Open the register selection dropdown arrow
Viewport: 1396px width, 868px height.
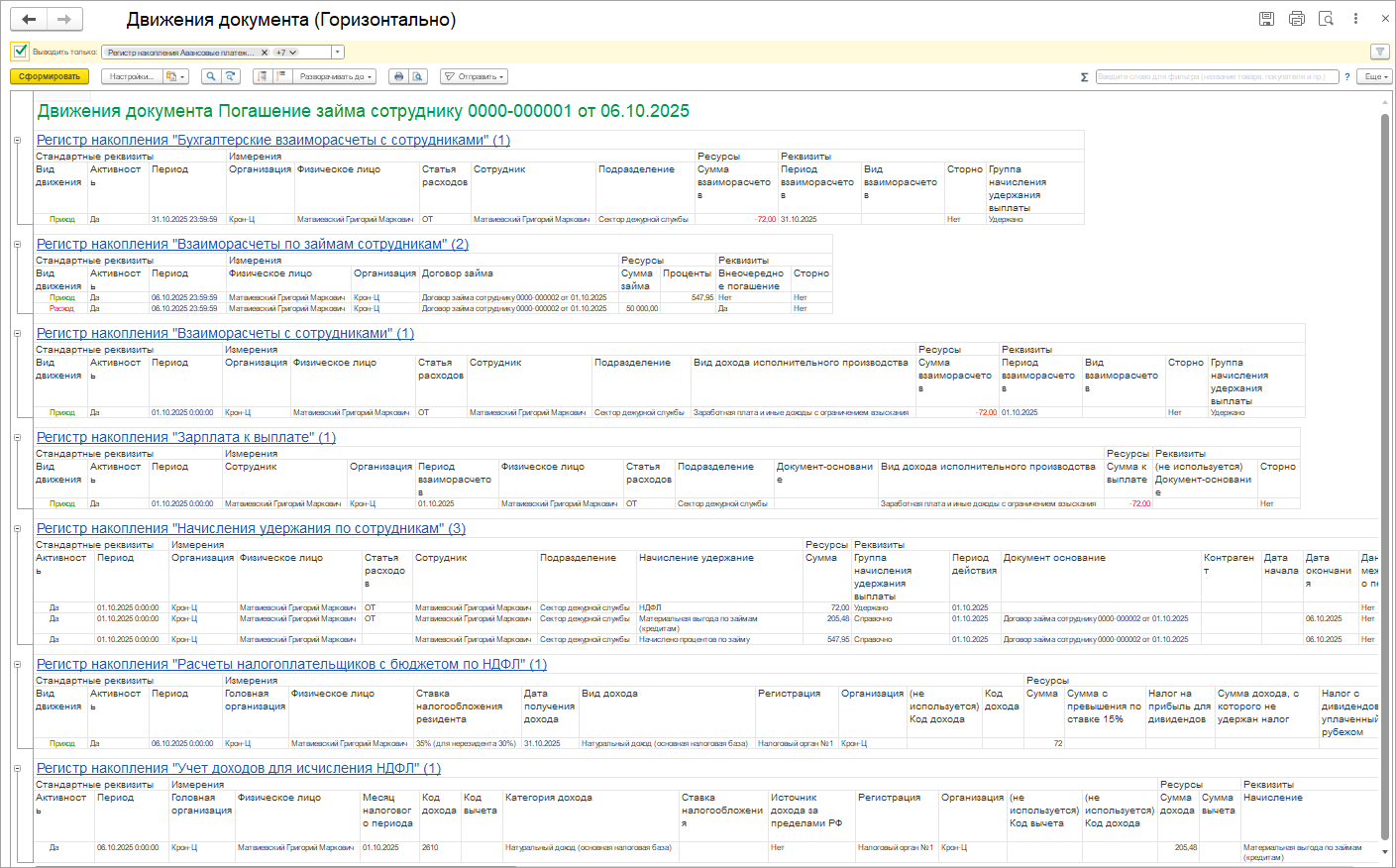[338, 53]
